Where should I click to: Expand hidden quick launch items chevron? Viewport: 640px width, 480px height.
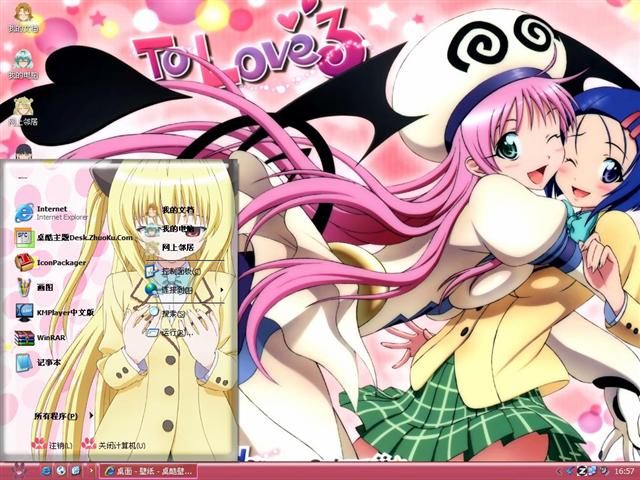pyautogui.click(x=91, y=471)
